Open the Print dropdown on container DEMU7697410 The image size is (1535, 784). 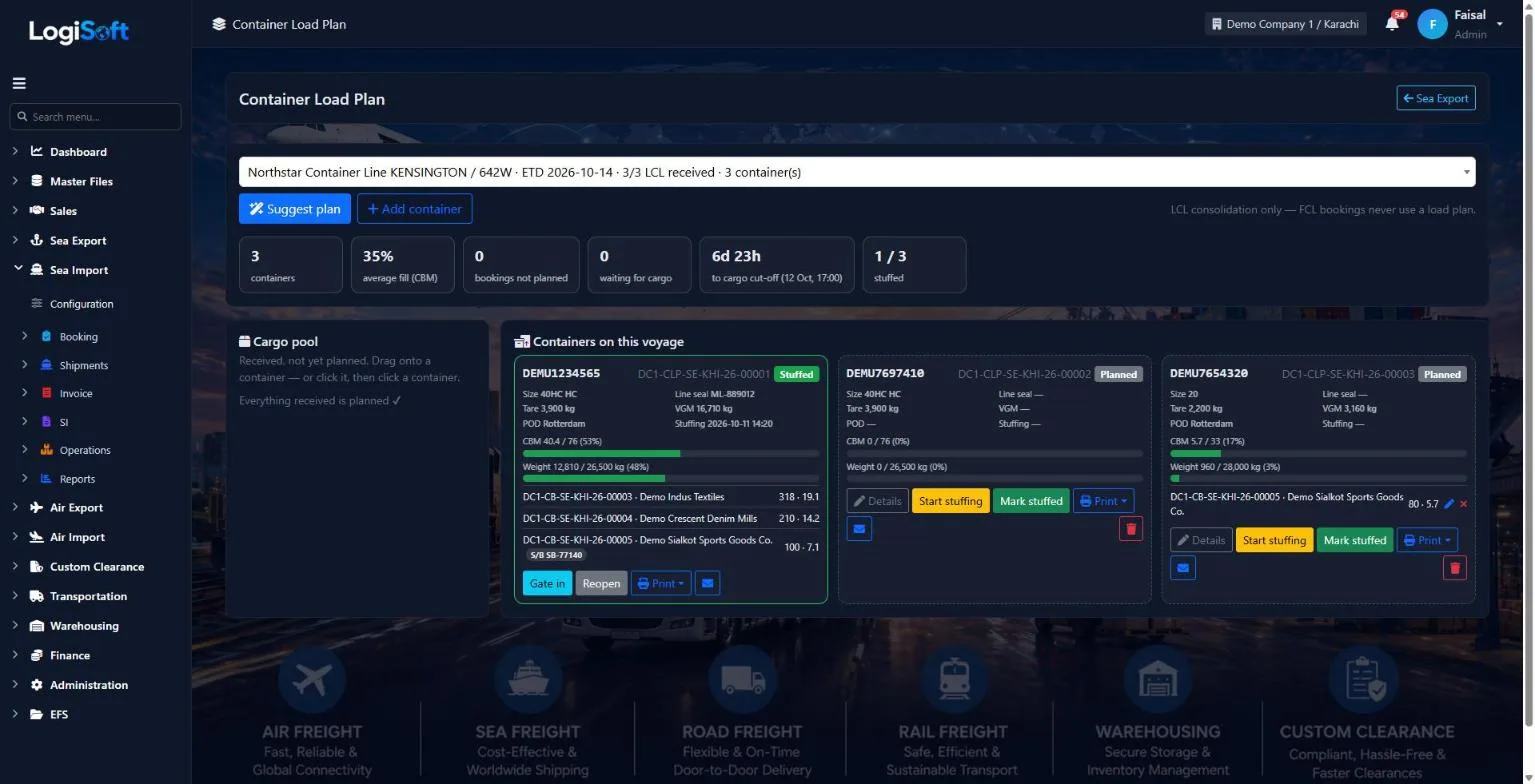pyautogui.click(x=1104, y=501)
